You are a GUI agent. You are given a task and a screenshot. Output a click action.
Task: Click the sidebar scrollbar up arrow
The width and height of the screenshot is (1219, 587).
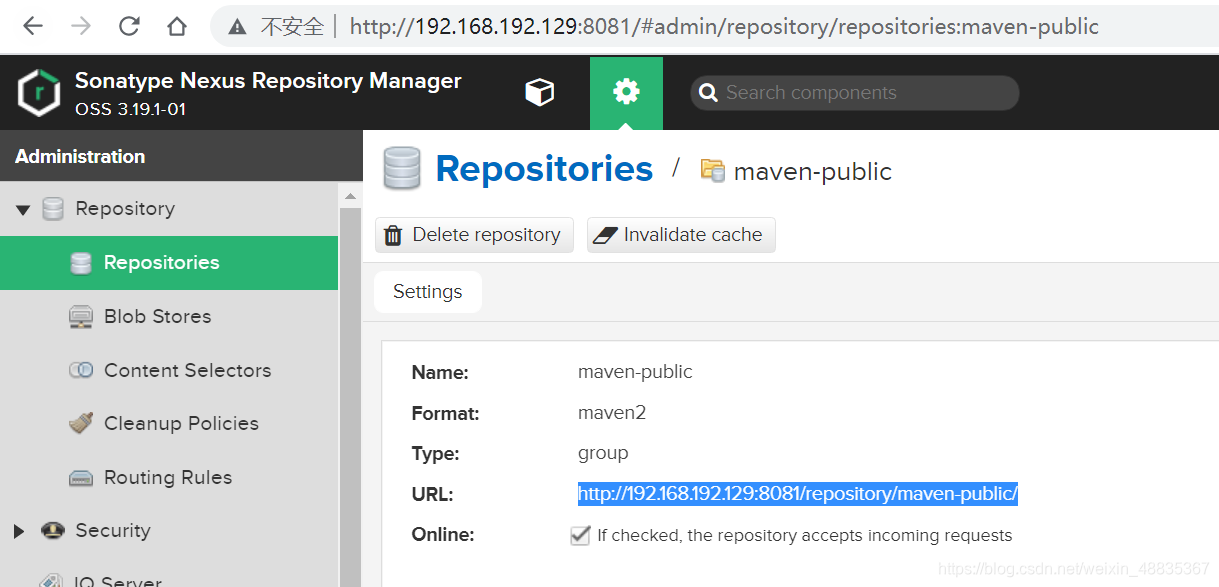(x=350, y=195)
